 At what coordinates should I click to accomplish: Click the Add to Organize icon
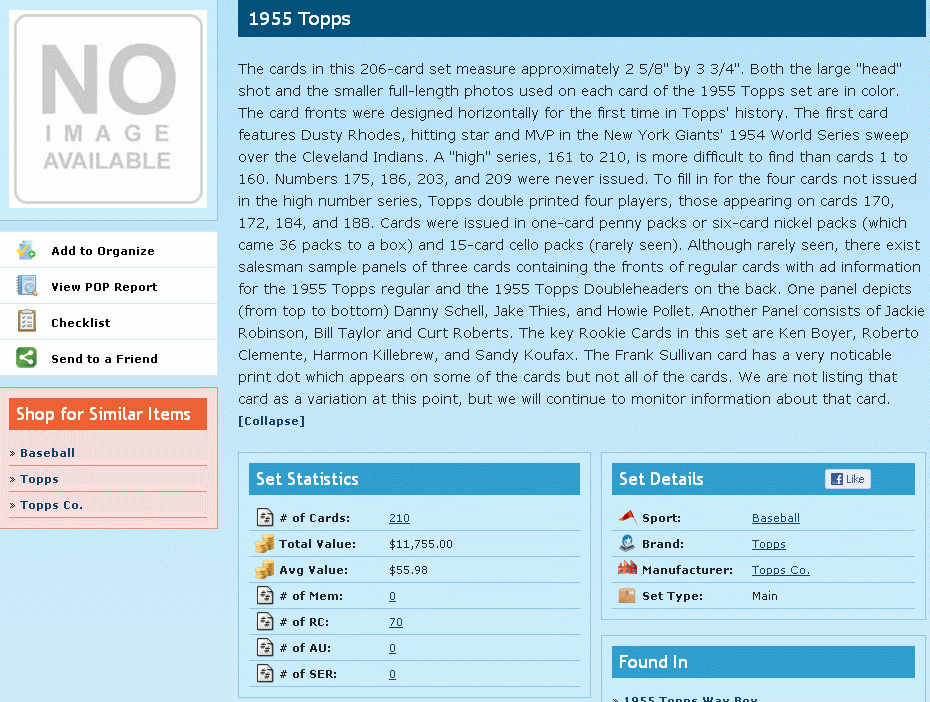pos(26,250)
